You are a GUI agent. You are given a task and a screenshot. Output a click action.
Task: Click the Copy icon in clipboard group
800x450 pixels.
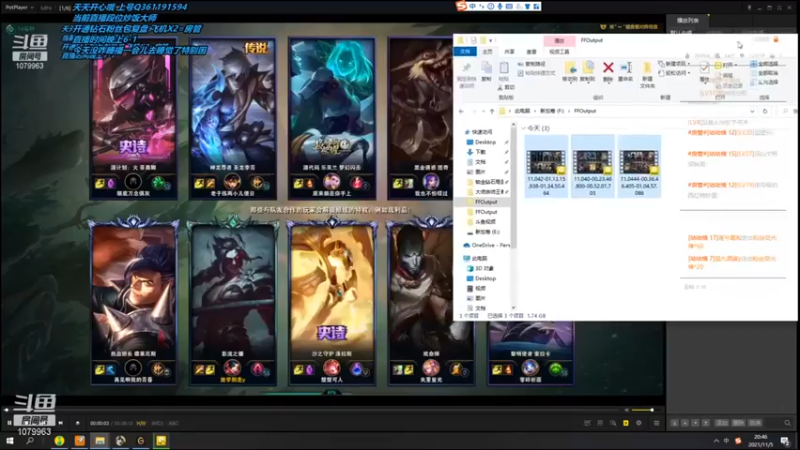(x=486, y=68)
